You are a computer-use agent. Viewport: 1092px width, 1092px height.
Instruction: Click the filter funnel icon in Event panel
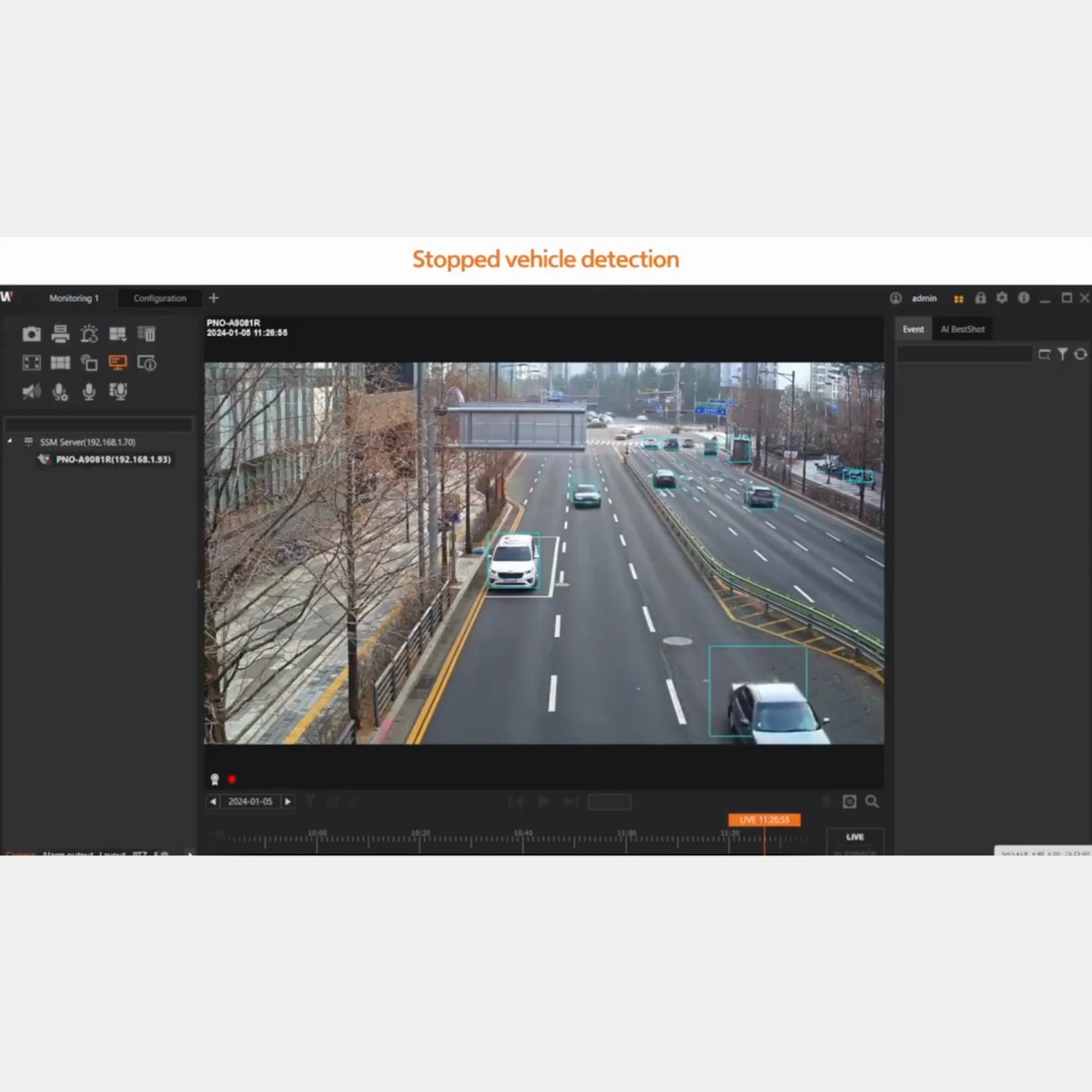[x=1062, y=354]
